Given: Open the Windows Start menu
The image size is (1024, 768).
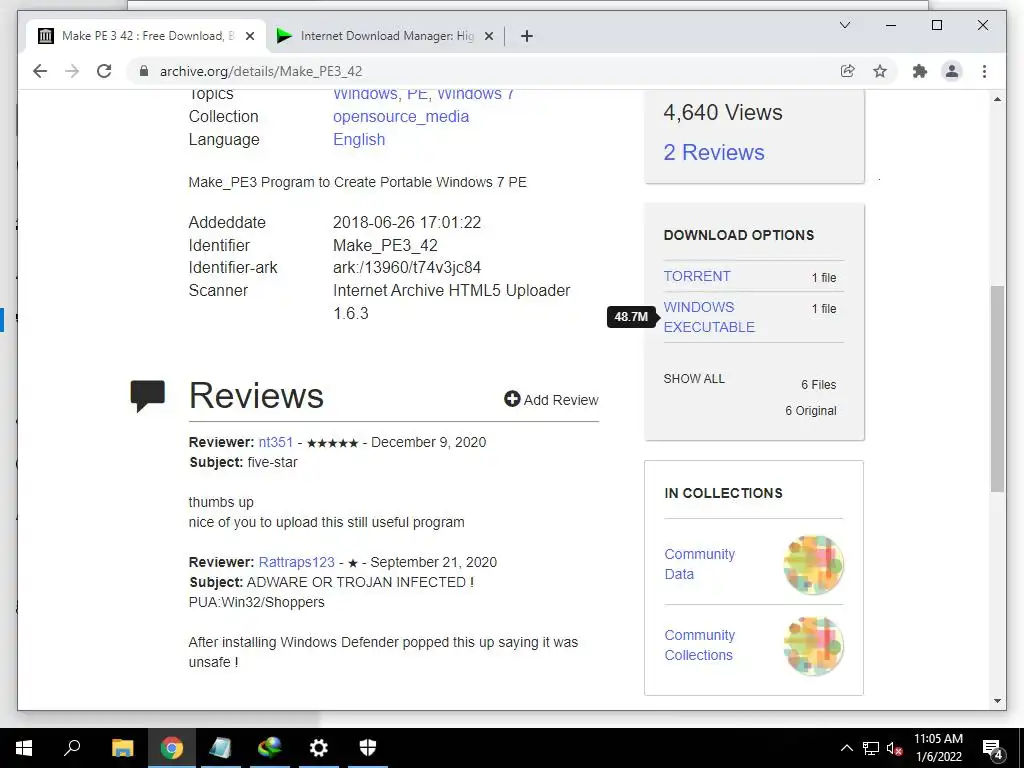Looking at the screenshot, I should (24, 748).
